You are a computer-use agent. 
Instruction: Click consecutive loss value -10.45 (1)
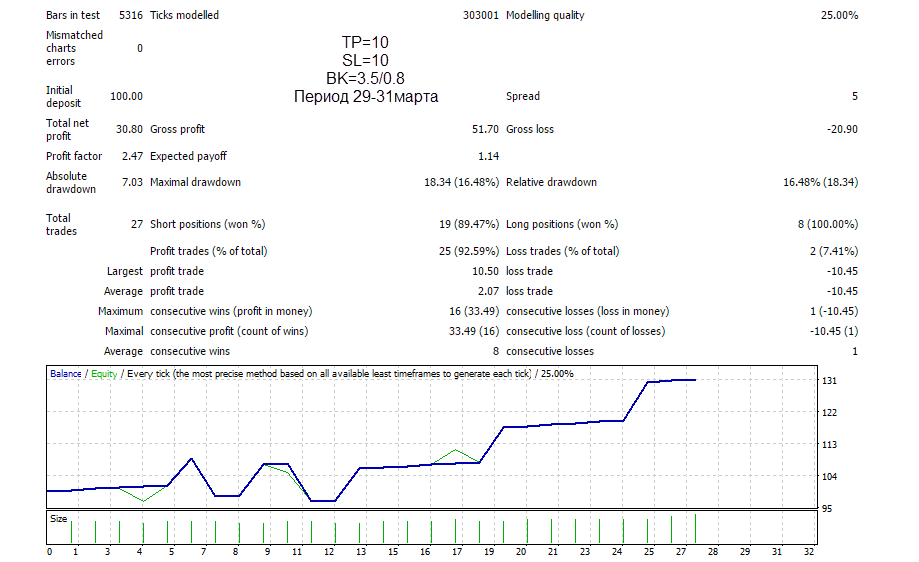click(834, 331)
